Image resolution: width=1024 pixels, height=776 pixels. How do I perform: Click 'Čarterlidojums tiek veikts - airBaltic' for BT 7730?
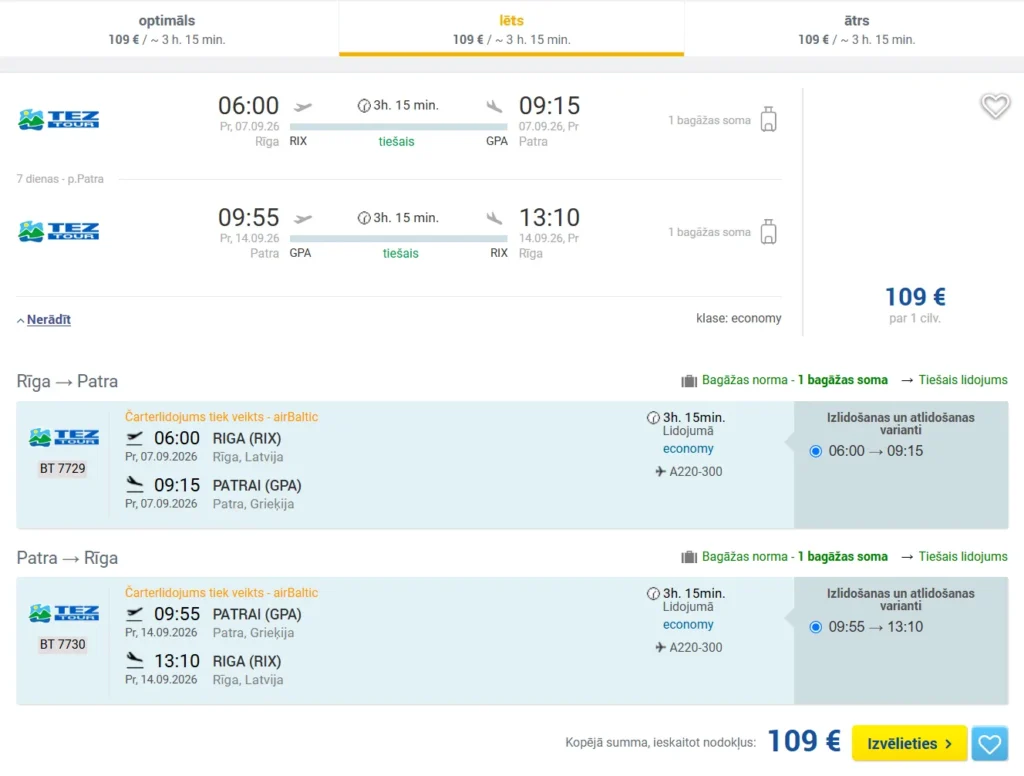tap(221, 592)
